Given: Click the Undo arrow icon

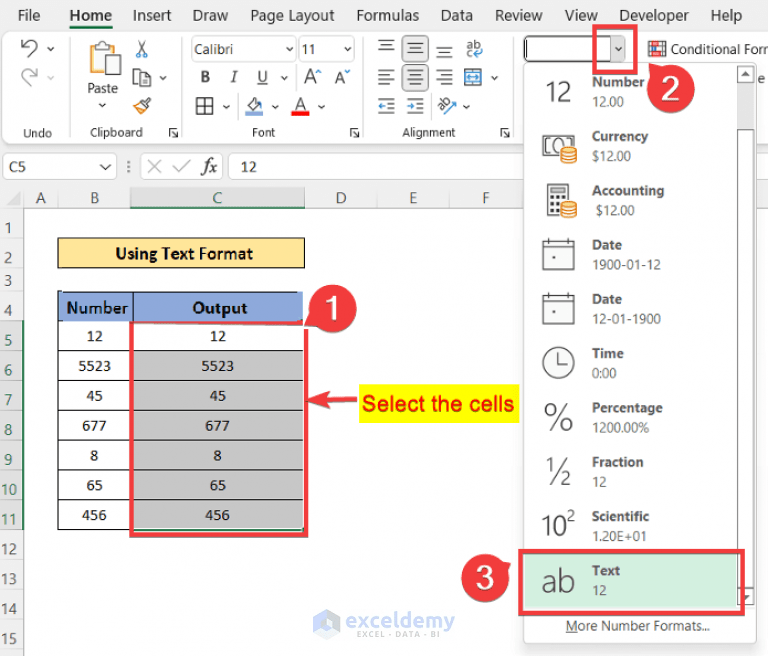Looking at the screenshot, I should point(29,48).
